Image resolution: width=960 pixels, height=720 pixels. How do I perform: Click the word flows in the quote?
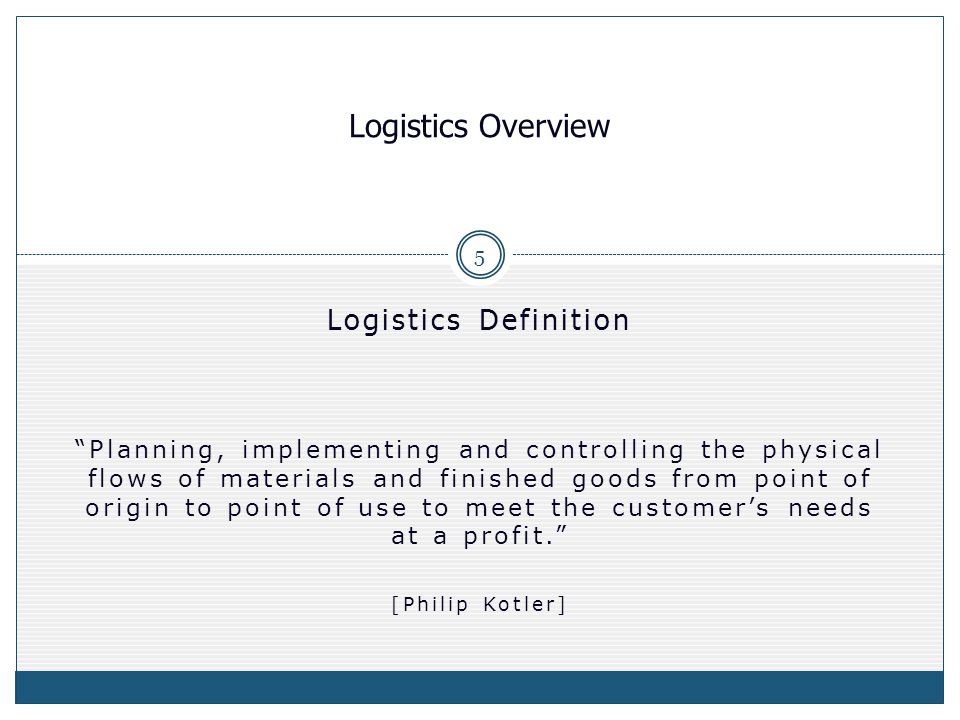(x=125, y=478)
